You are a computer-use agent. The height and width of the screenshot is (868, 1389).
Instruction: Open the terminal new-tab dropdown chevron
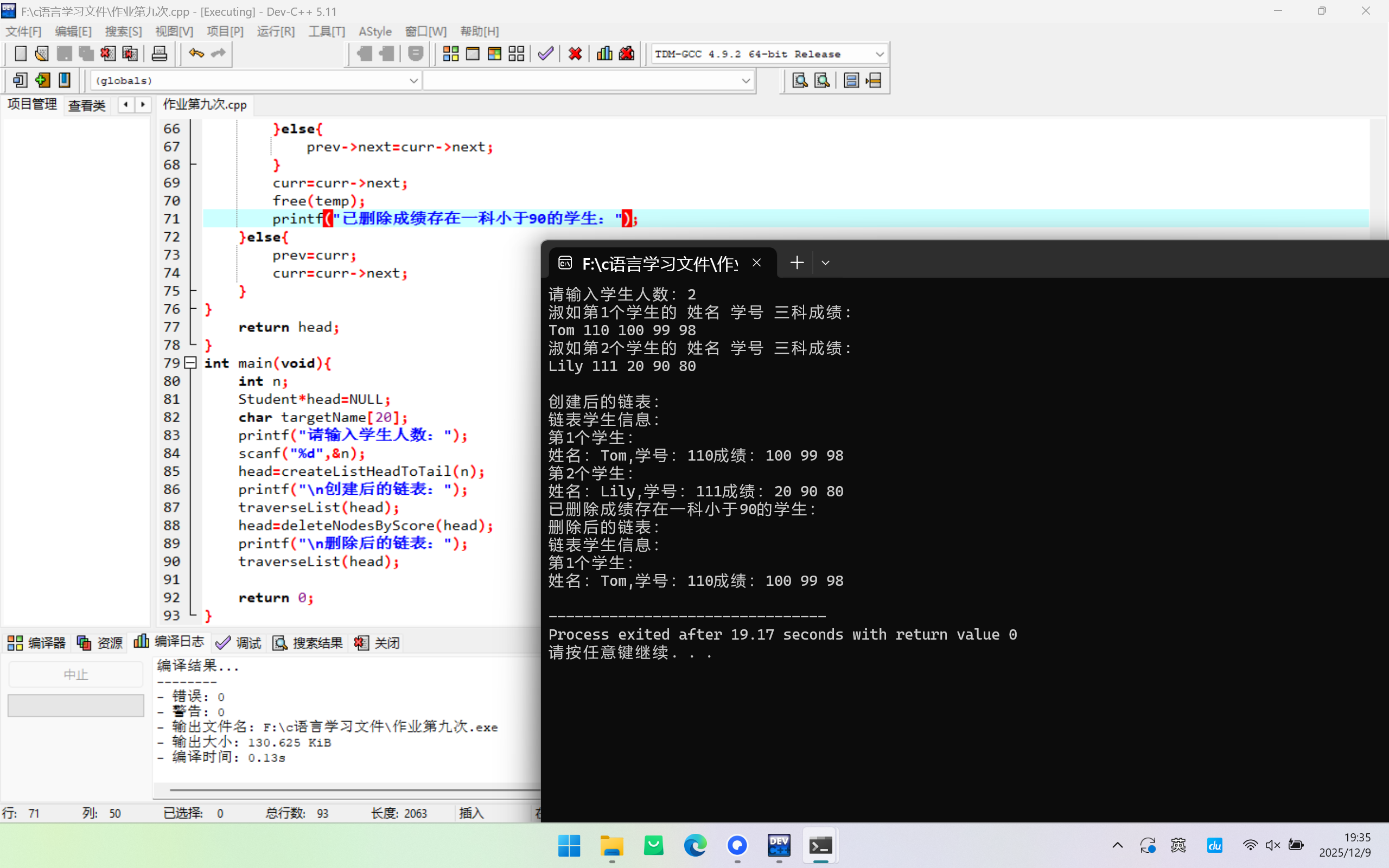click(825, 263)
